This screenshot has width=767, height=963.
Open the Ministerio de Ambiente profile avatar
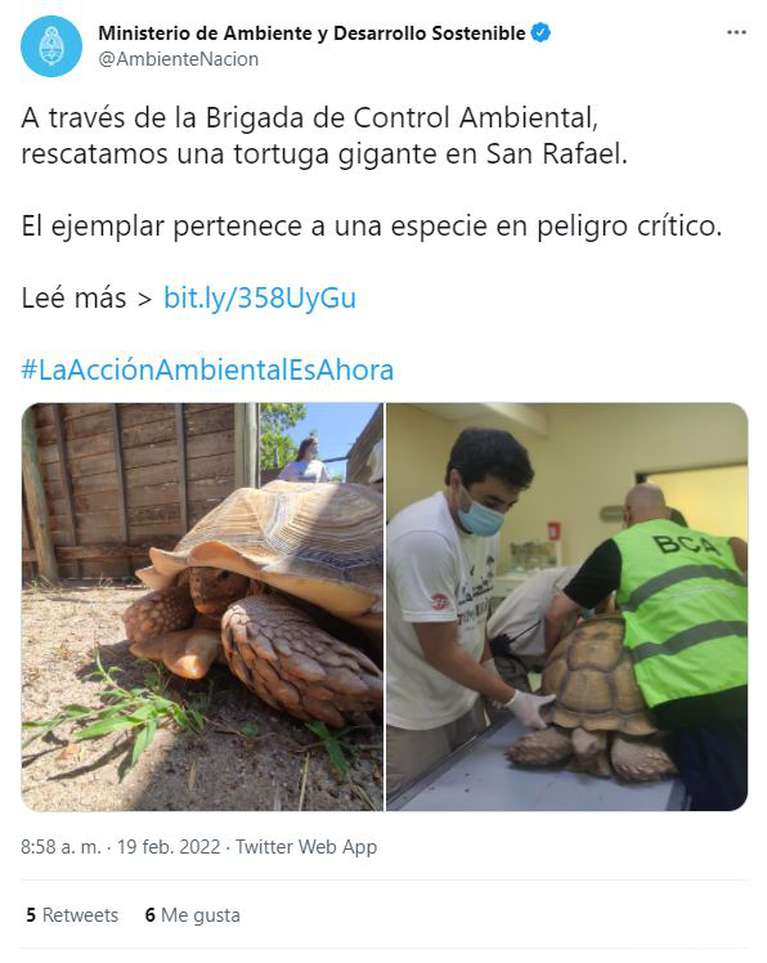(x=51, y=46)
